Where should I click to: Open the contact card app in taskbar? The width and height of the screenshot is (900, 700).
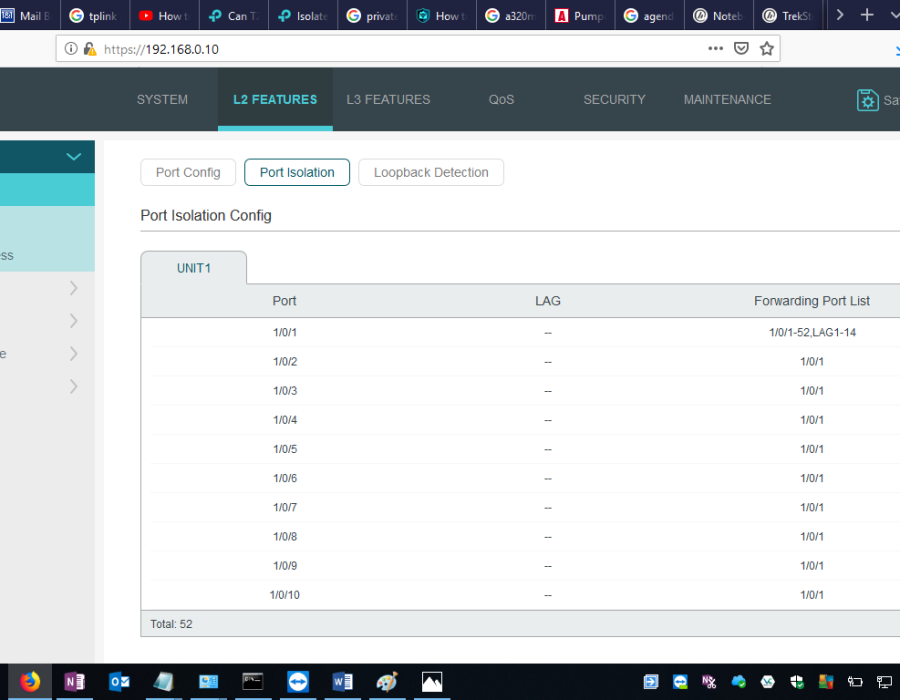[208, 682]
